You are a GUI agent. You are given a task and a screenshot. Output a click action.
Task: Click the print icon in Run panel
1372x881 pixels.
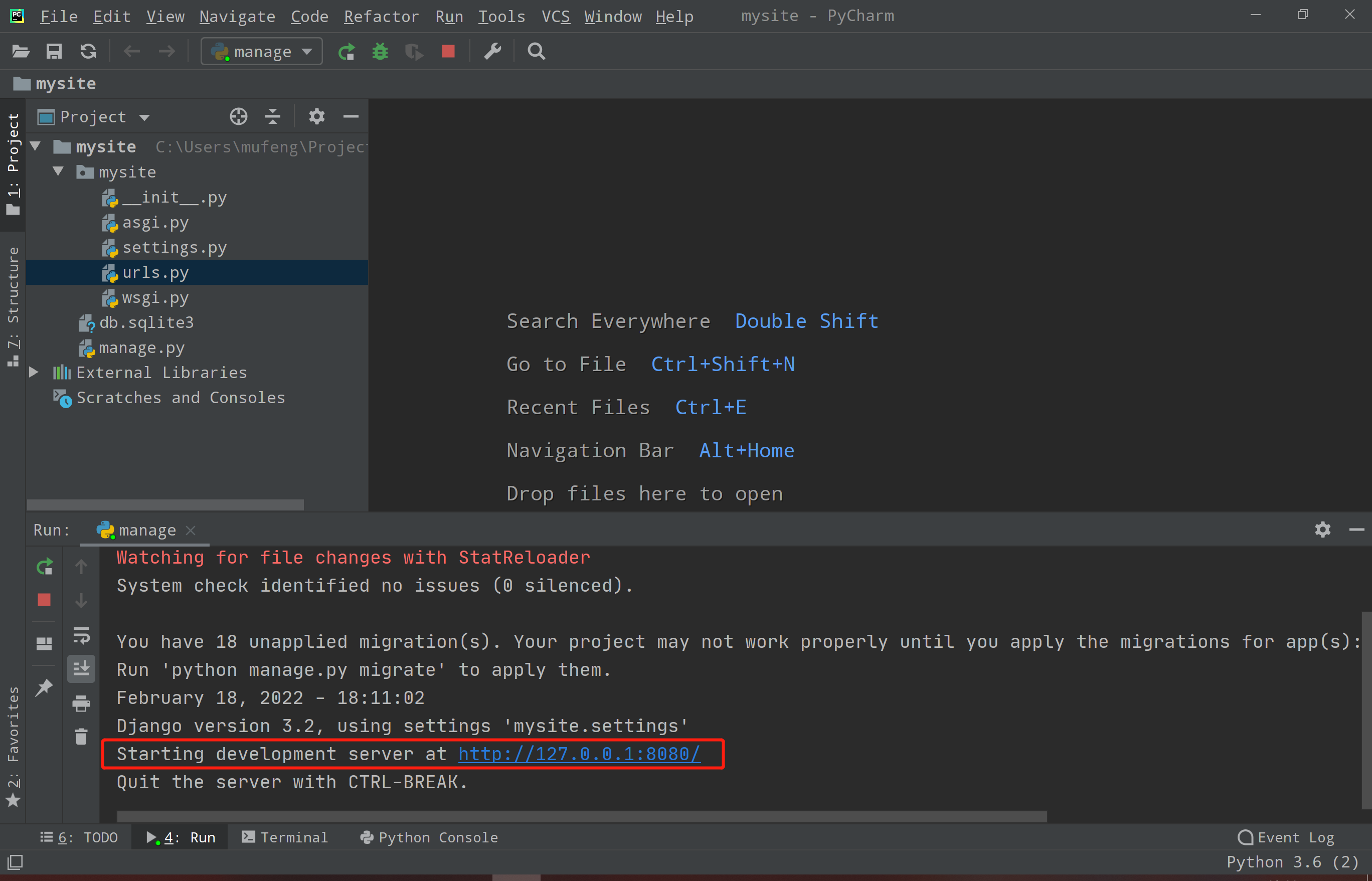click(x=81, y=703)
